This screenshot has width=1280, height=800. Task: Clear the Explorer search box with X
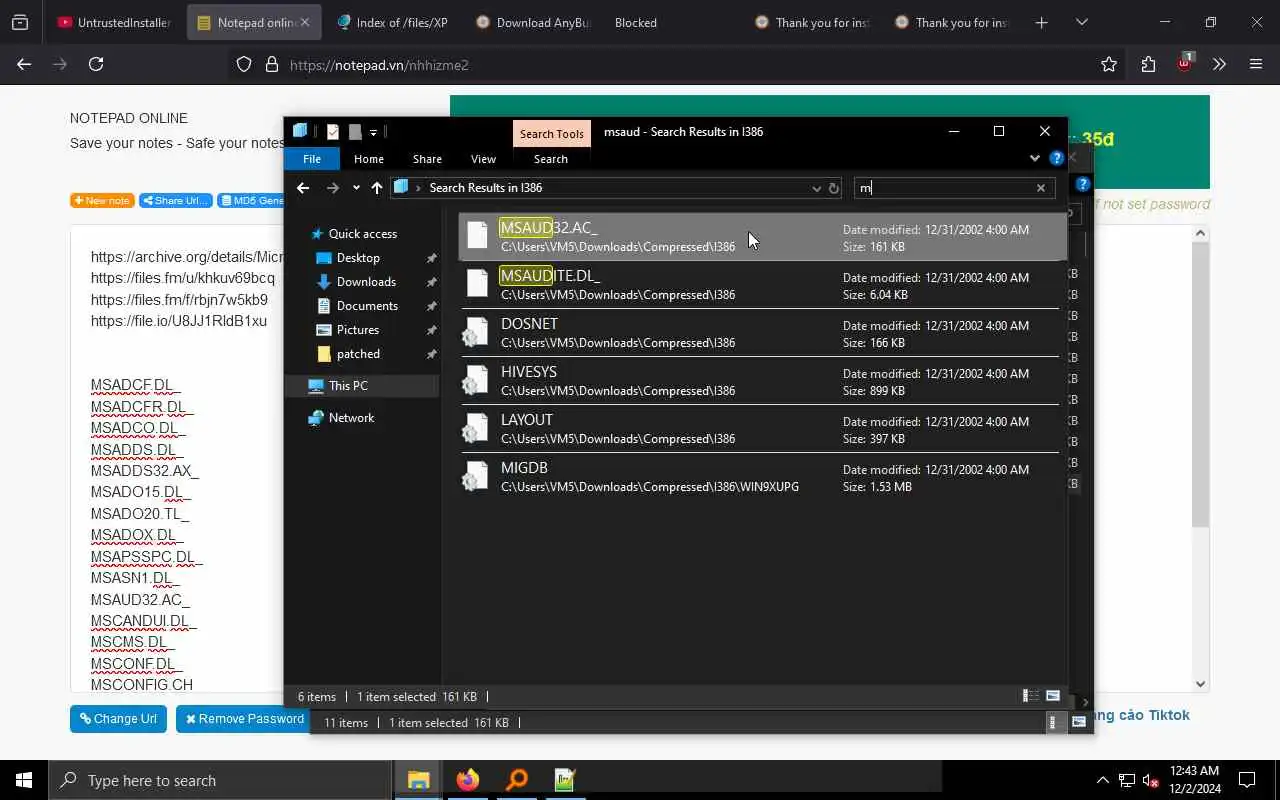point(1040,188)
